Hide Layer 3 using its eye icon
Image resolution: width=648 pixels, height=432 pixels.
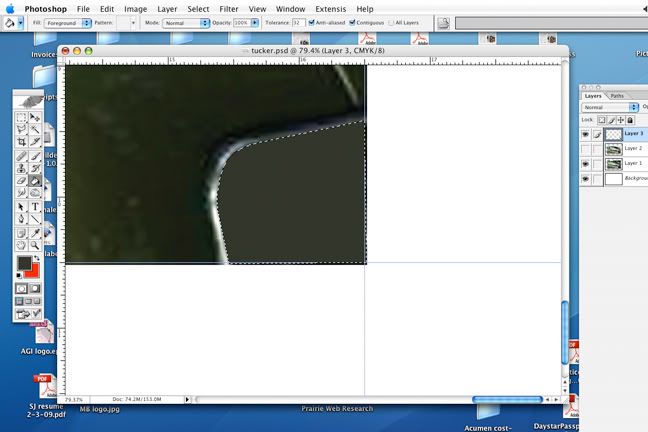pyautogui.click(x=586, y=134)
